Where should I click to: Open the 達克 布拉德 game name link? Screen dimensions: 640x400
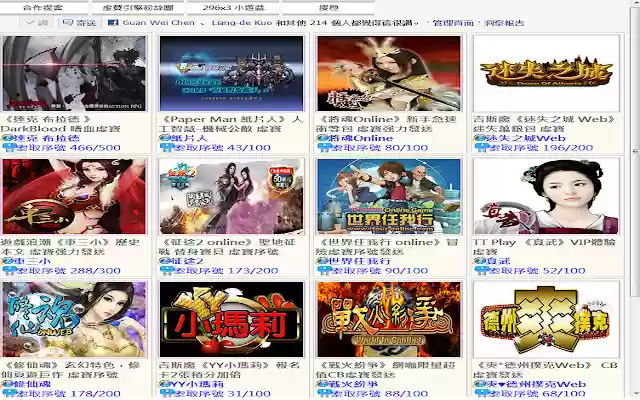tap(47, 138)
